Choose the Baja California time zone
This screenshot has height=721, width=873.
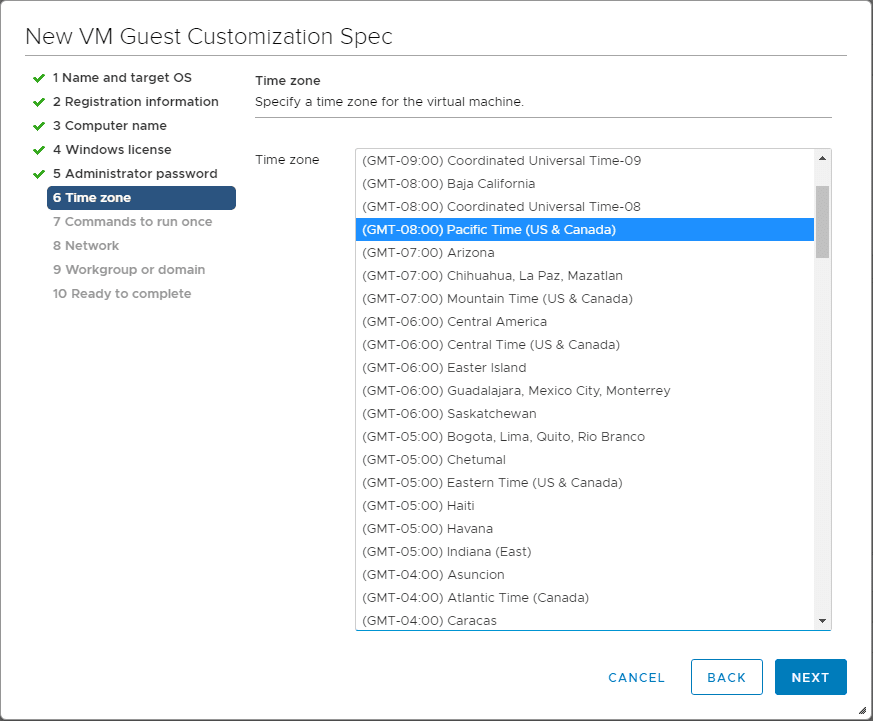point(448,184)
